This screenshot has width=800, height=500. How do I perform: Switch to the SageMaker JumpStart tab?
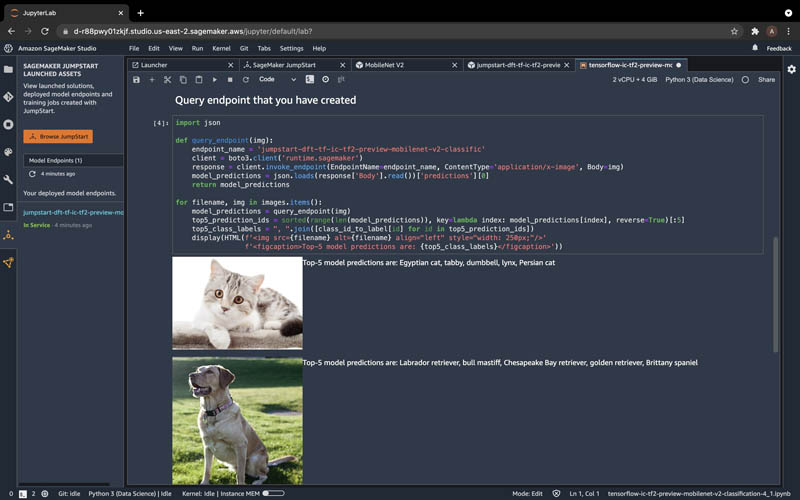[x=294, y=65]
